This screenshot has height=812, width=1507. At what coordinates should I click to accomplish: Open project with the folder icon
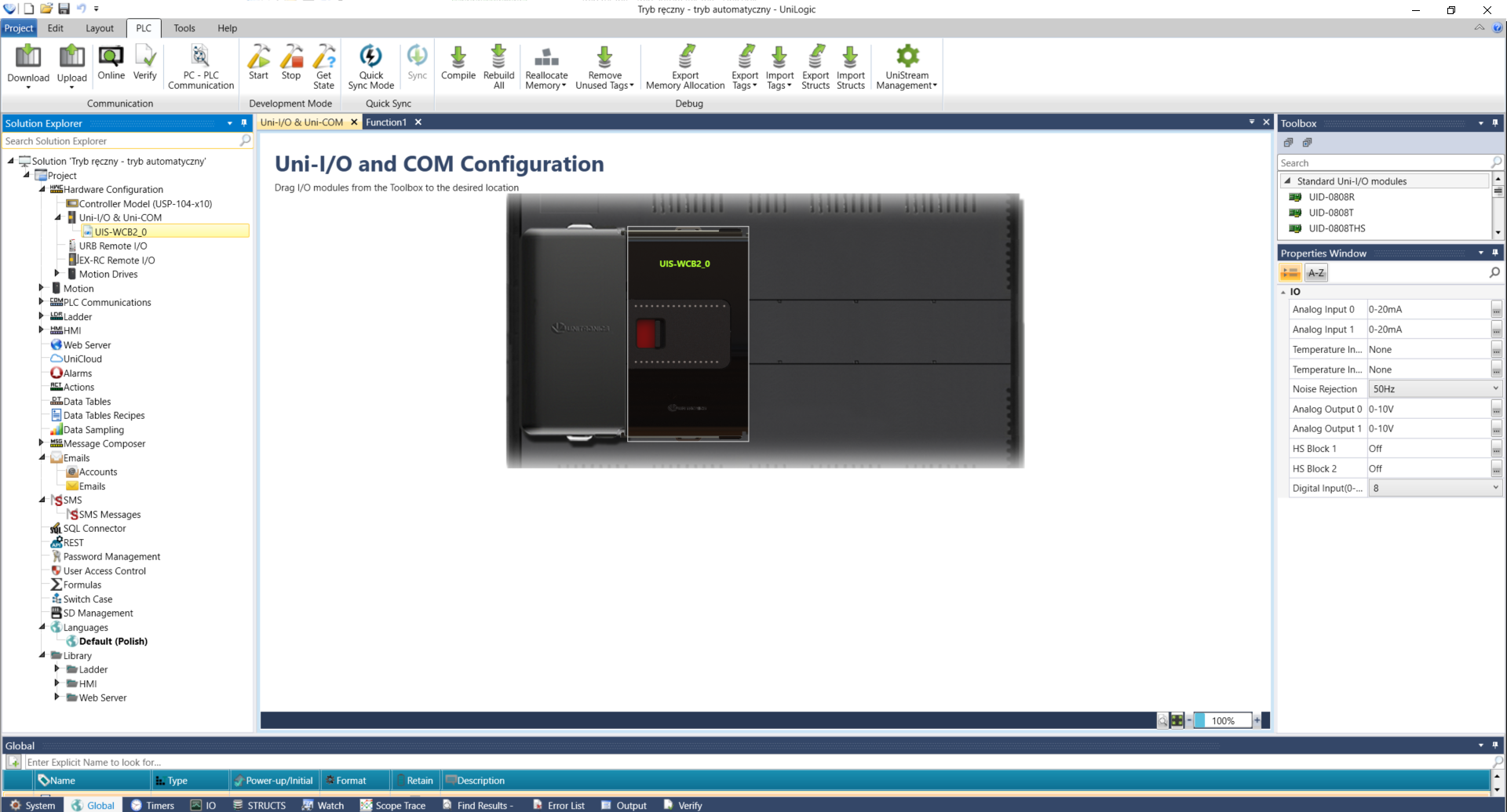[46, 9]
